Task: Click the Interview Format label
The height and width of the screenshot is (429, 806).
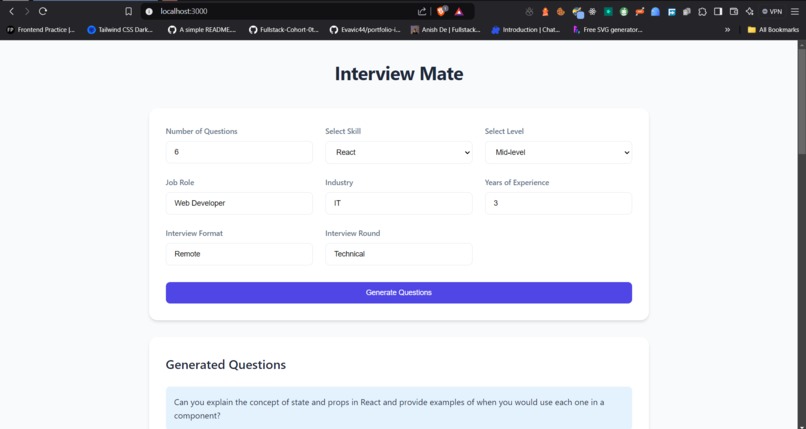Action: (194, 233)
